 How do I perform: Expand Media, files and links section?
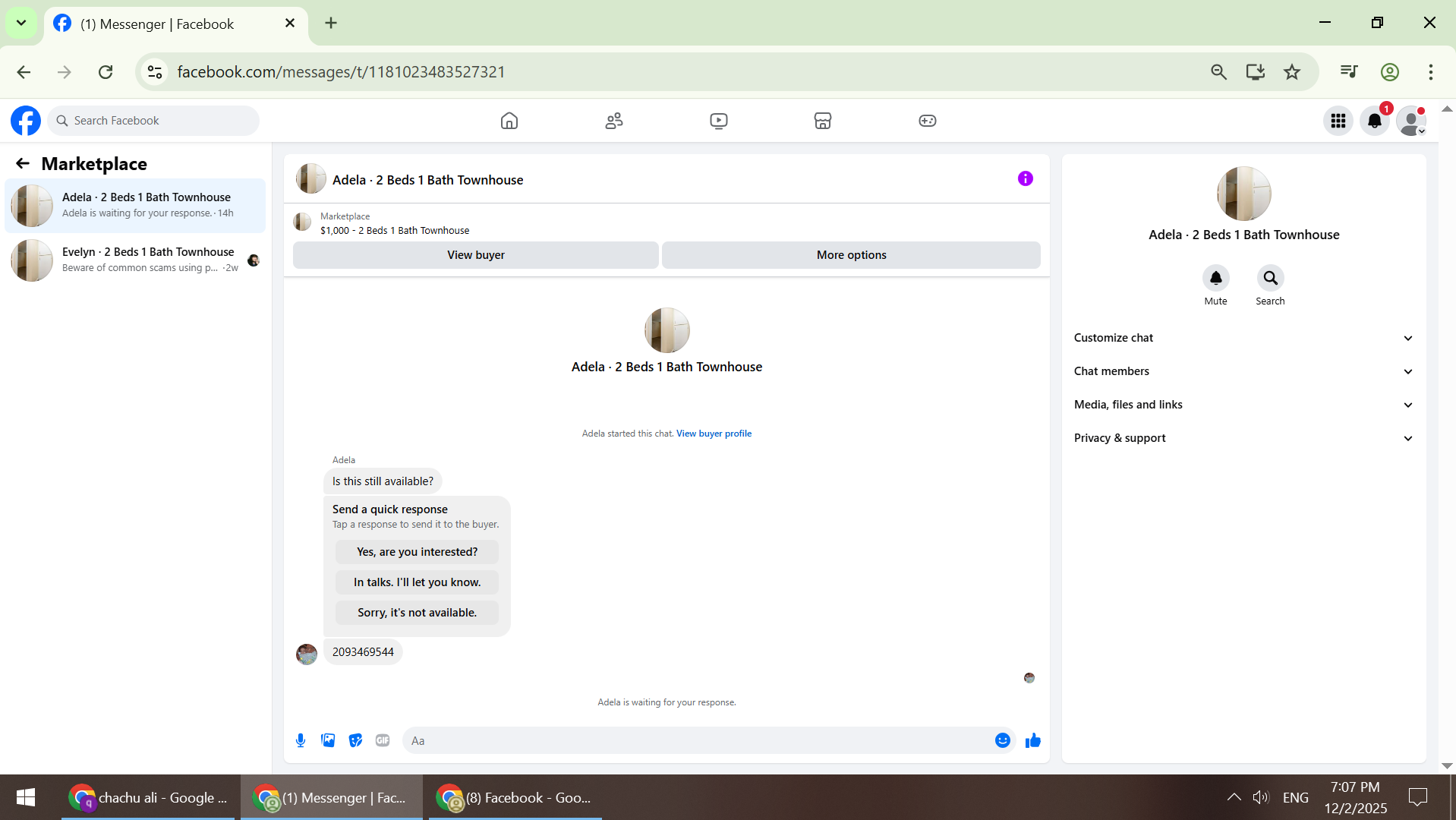pos(1243,405)
